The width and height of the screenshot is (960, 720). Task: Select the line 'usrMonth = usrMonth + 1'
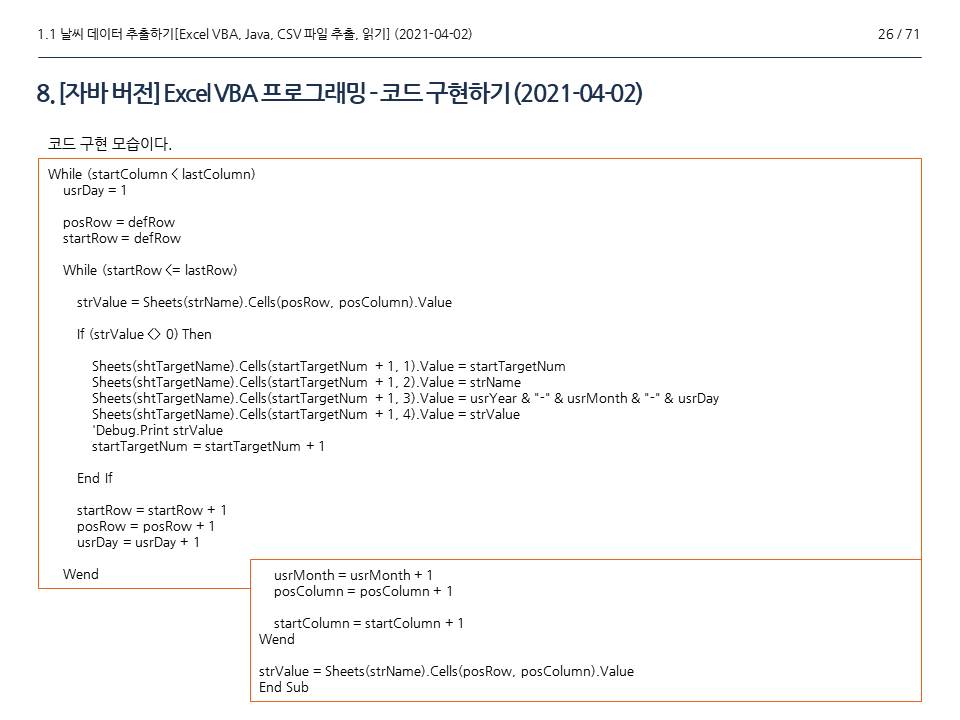353,575
